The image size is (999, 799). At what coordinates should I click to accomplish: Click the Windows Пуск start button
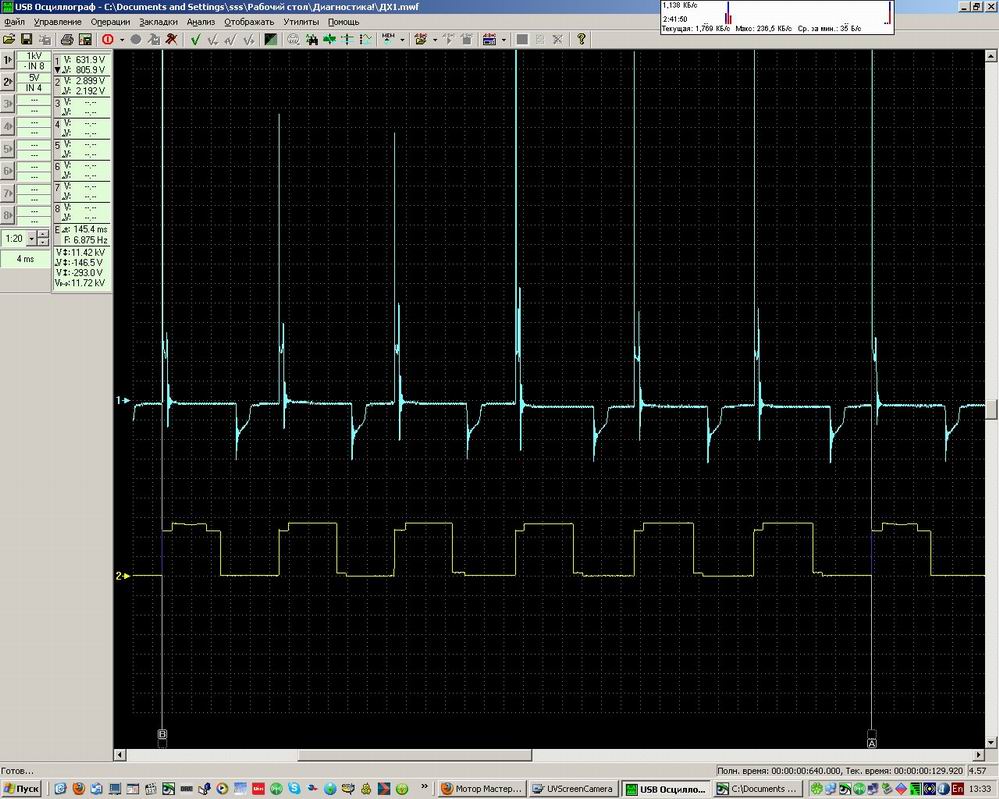click(22, 789)
